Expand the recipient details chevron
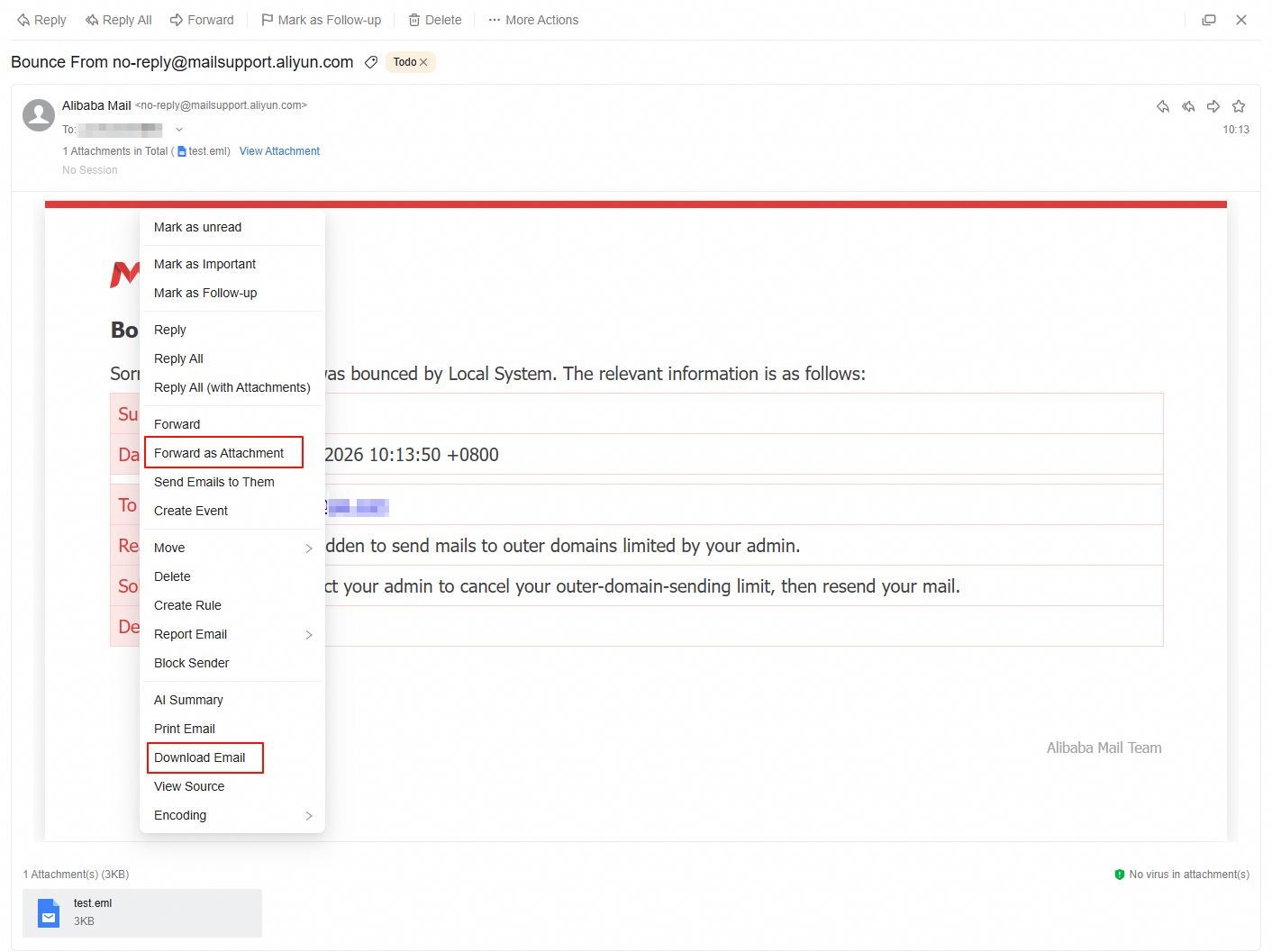This screenshot has width=1272, height=952. [179, 130]
